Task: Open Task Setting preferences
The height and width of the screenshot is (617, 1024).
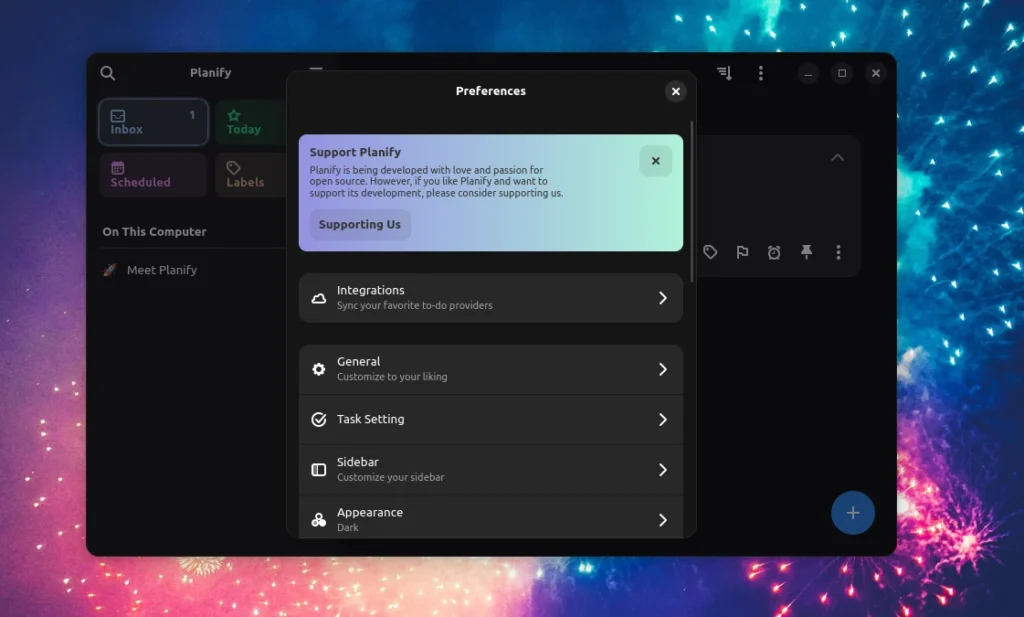Action: [x=490, y=420]
